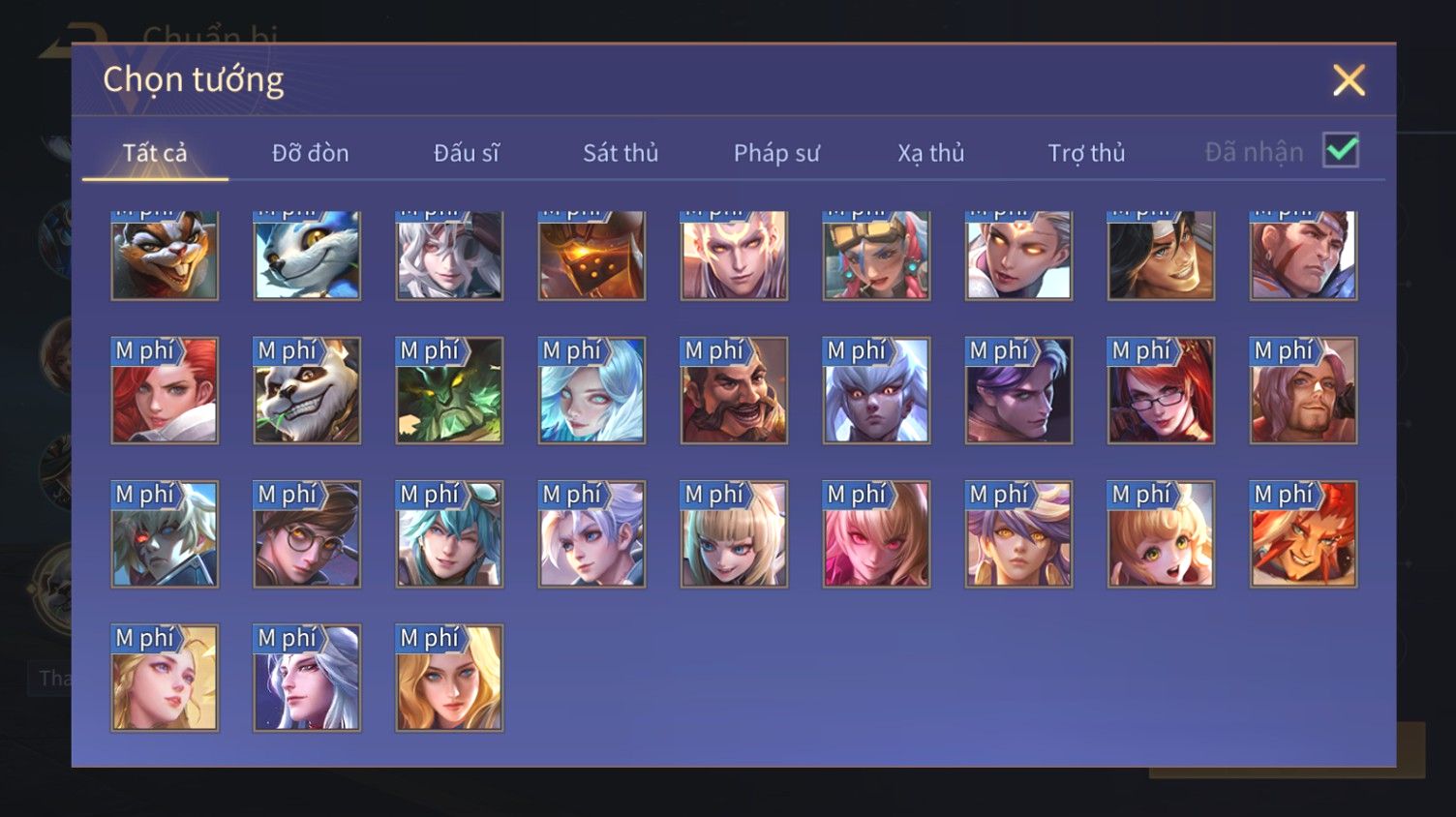Switch to the Pháp sư tab

776,153
